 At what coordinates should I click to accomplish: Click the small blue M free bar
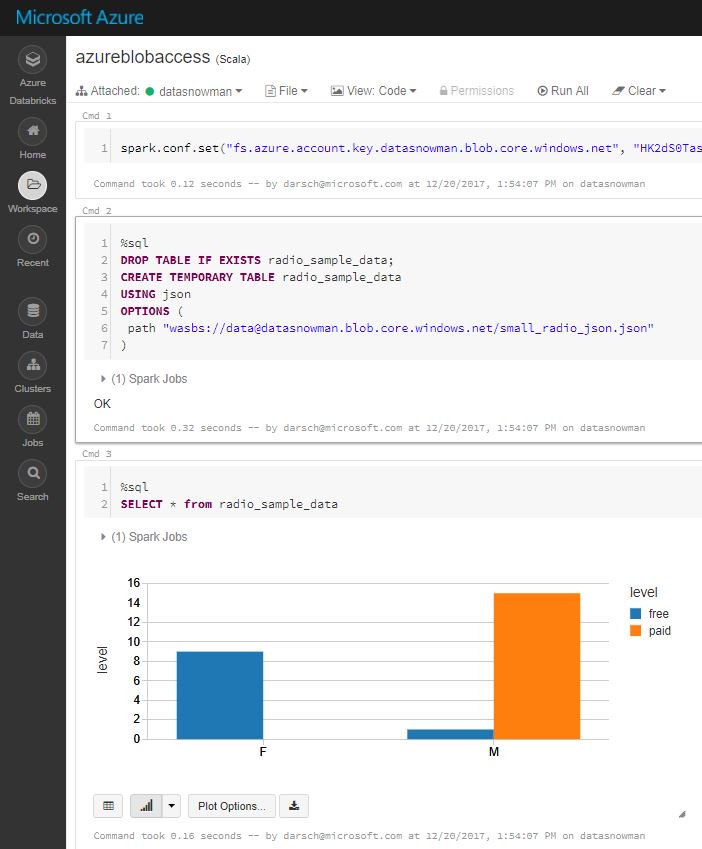click(x=450, y=734)
